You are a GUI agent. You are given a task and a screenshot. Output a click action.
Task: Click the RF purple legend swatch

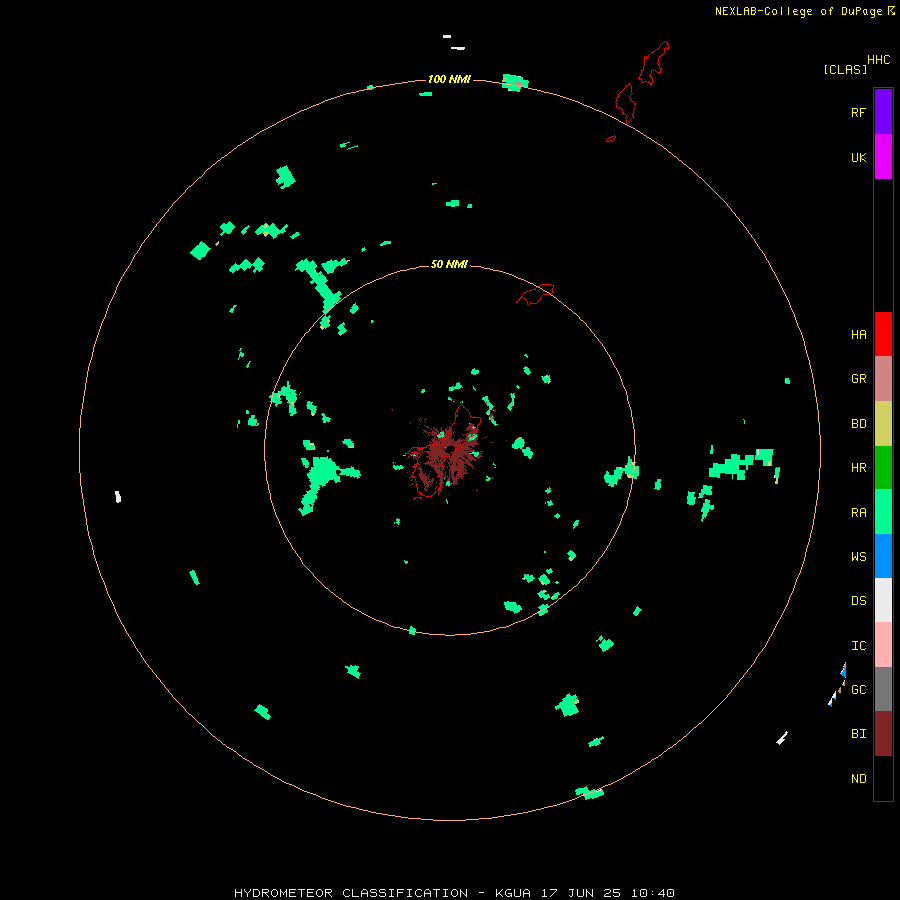(x=883, y=112)
